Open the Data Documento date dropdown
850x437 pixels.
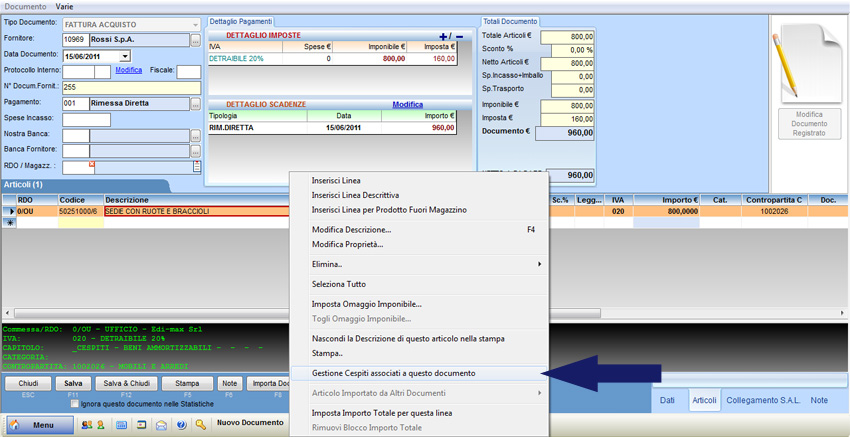124,56
